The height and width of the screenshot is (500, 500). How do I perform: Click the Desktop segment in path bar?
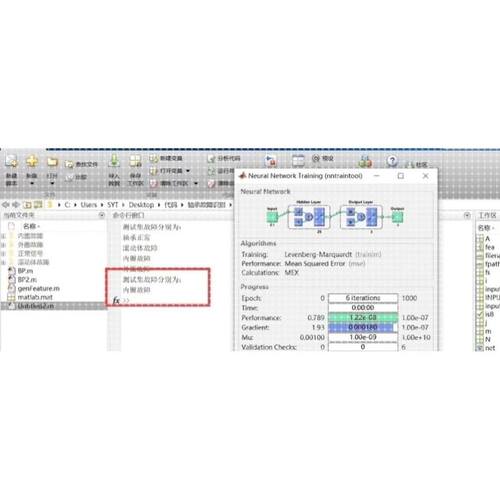pyautogui.click(x=141, y=205)
